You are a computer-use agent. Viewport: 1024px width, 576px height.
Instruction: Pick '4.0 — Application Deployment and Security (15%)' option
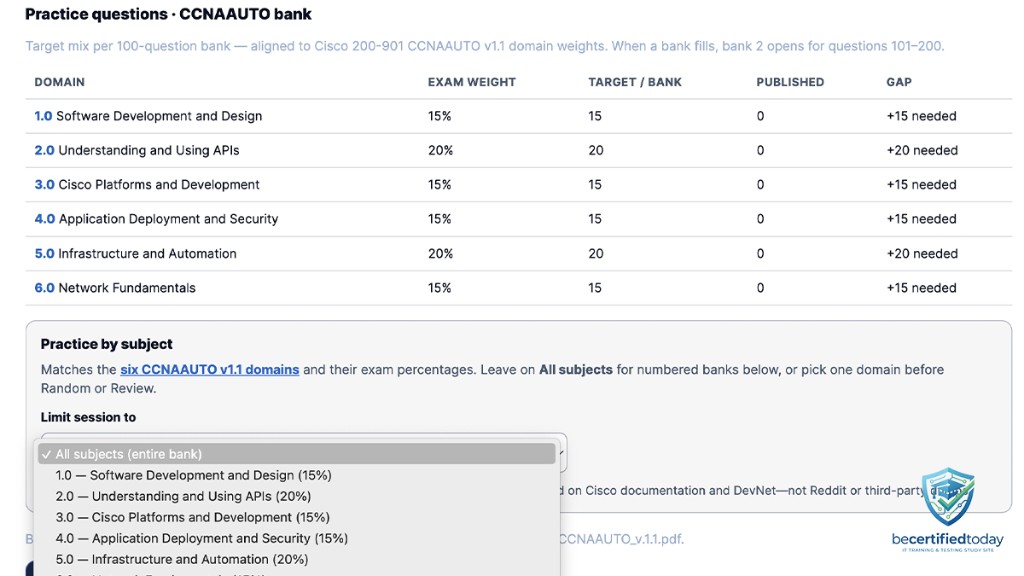pos(296,538)
